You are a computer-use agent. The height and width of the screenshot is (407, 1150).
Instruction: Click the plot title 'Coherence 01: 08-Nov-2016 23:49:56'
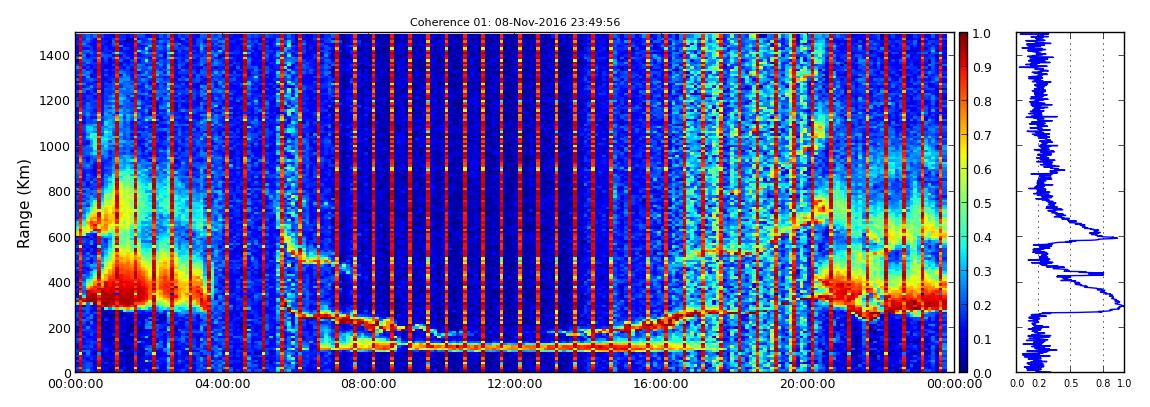[x=515, y=22]
